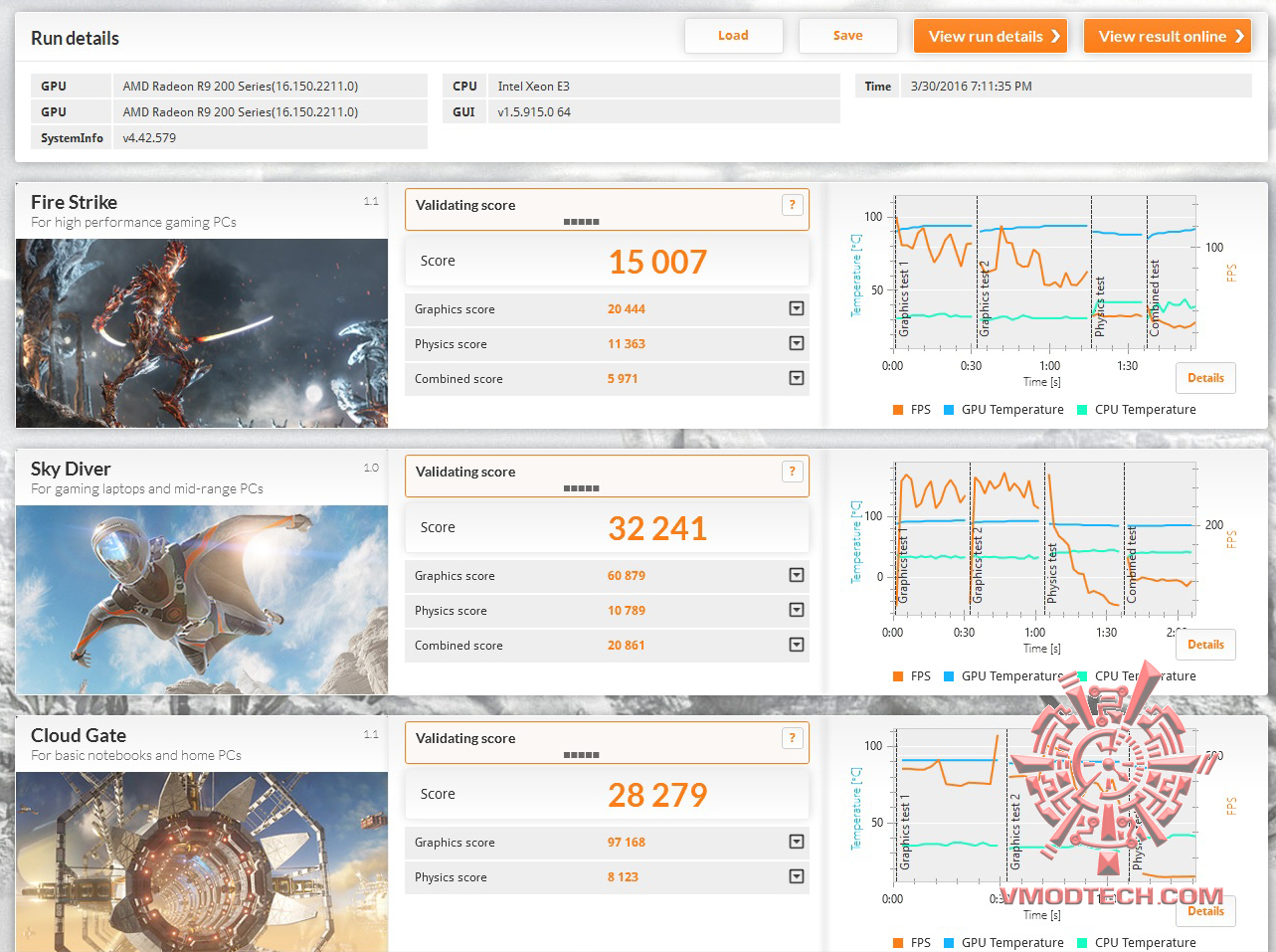
Task: Expand Sky Diver Combined score details
Action: [797, 645]
